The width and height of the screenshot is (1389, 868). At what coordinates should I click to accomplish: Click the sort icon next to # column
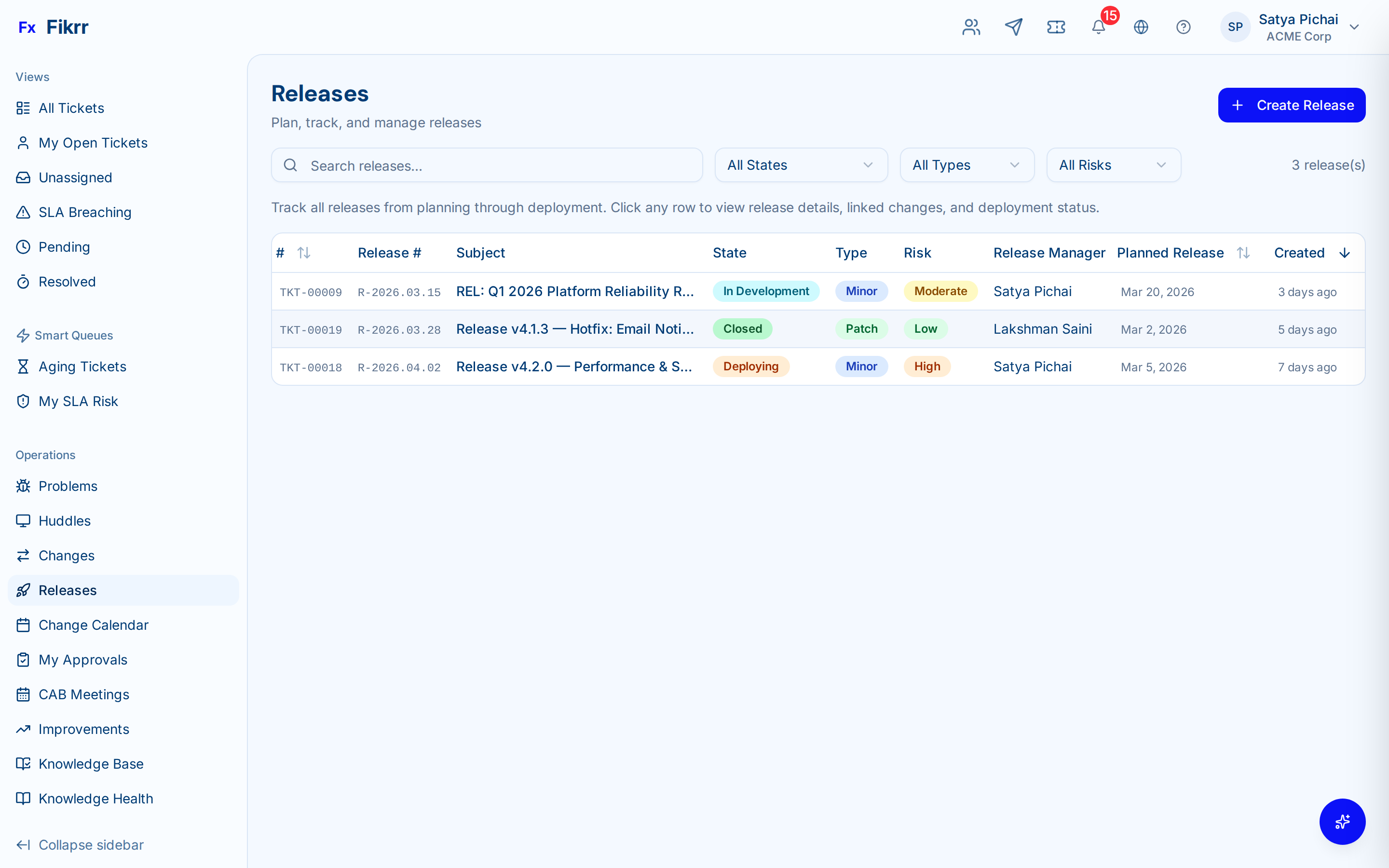(304, 253)
